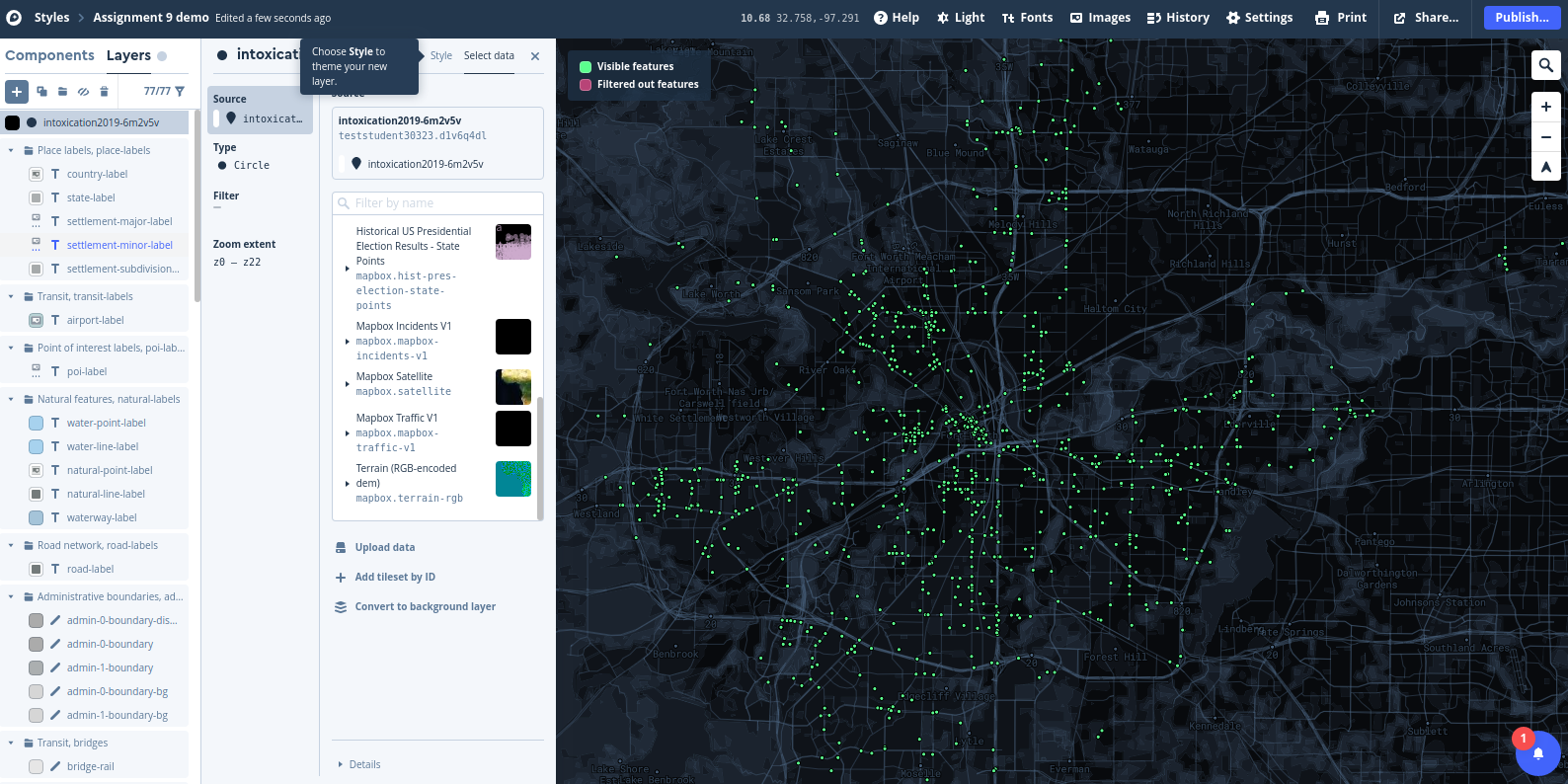Click the Convert to background layer icon

[341, 607]
